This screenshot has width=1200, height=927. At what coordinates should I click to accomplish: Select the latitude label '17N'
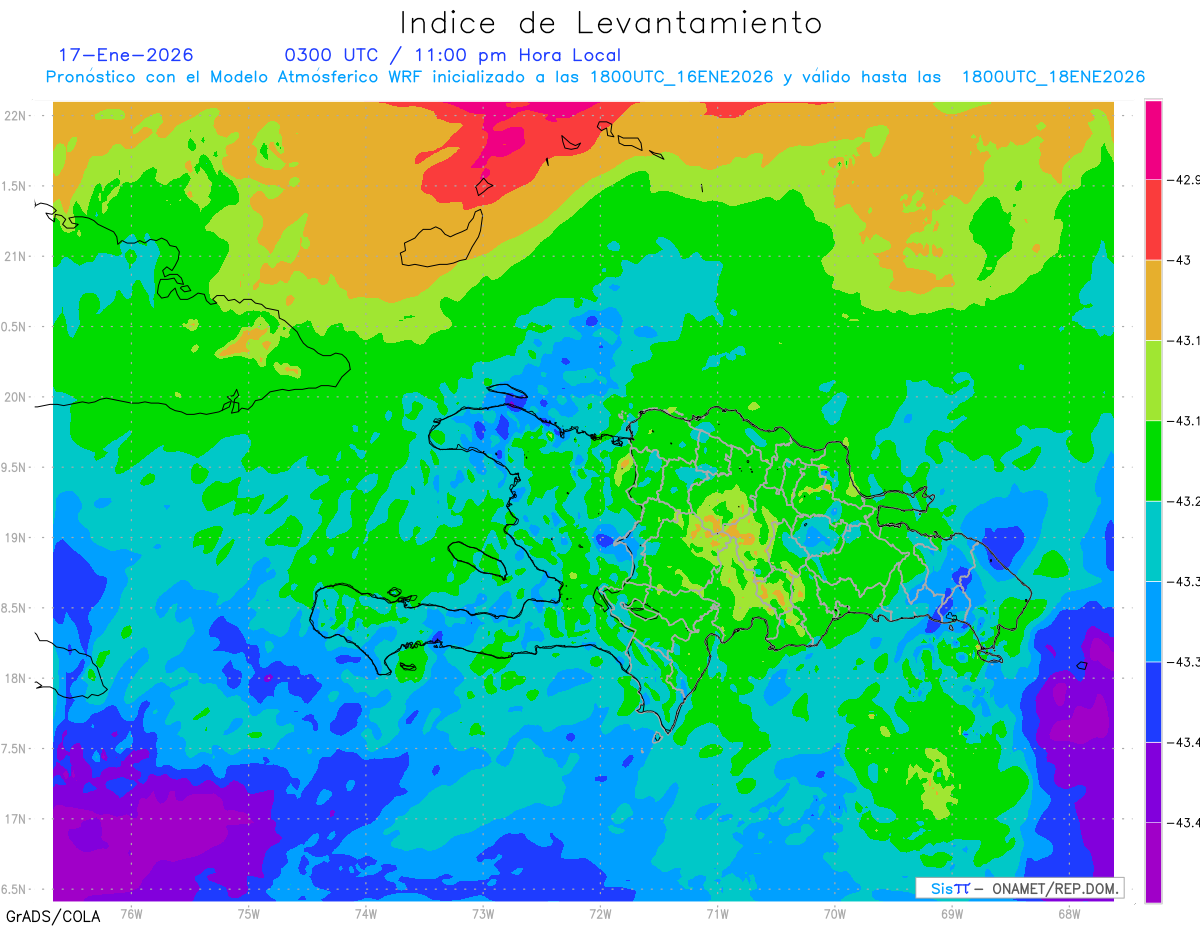17,819
